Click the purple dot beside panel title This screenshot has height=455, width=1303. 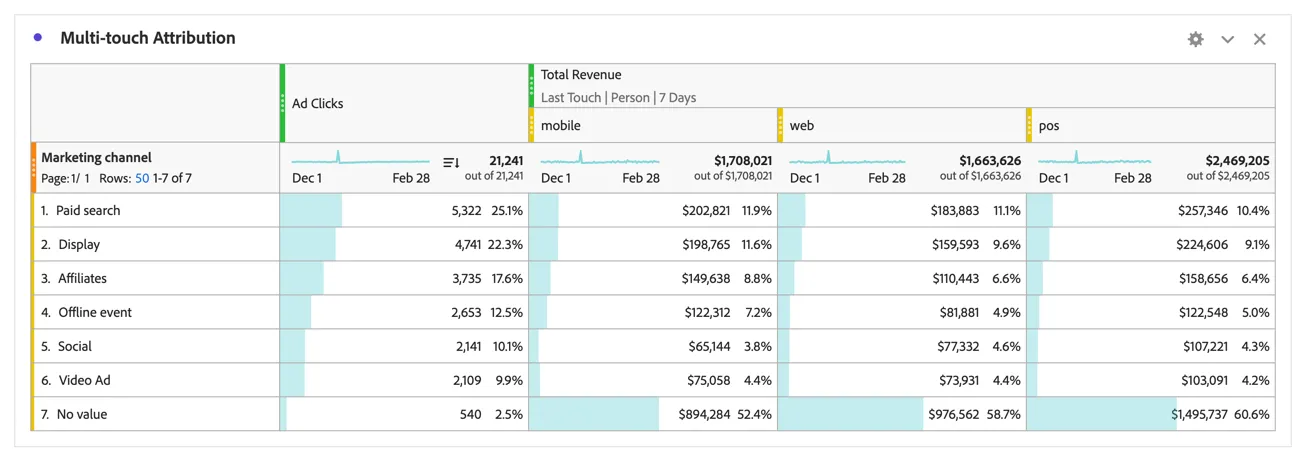click(38, 37)
